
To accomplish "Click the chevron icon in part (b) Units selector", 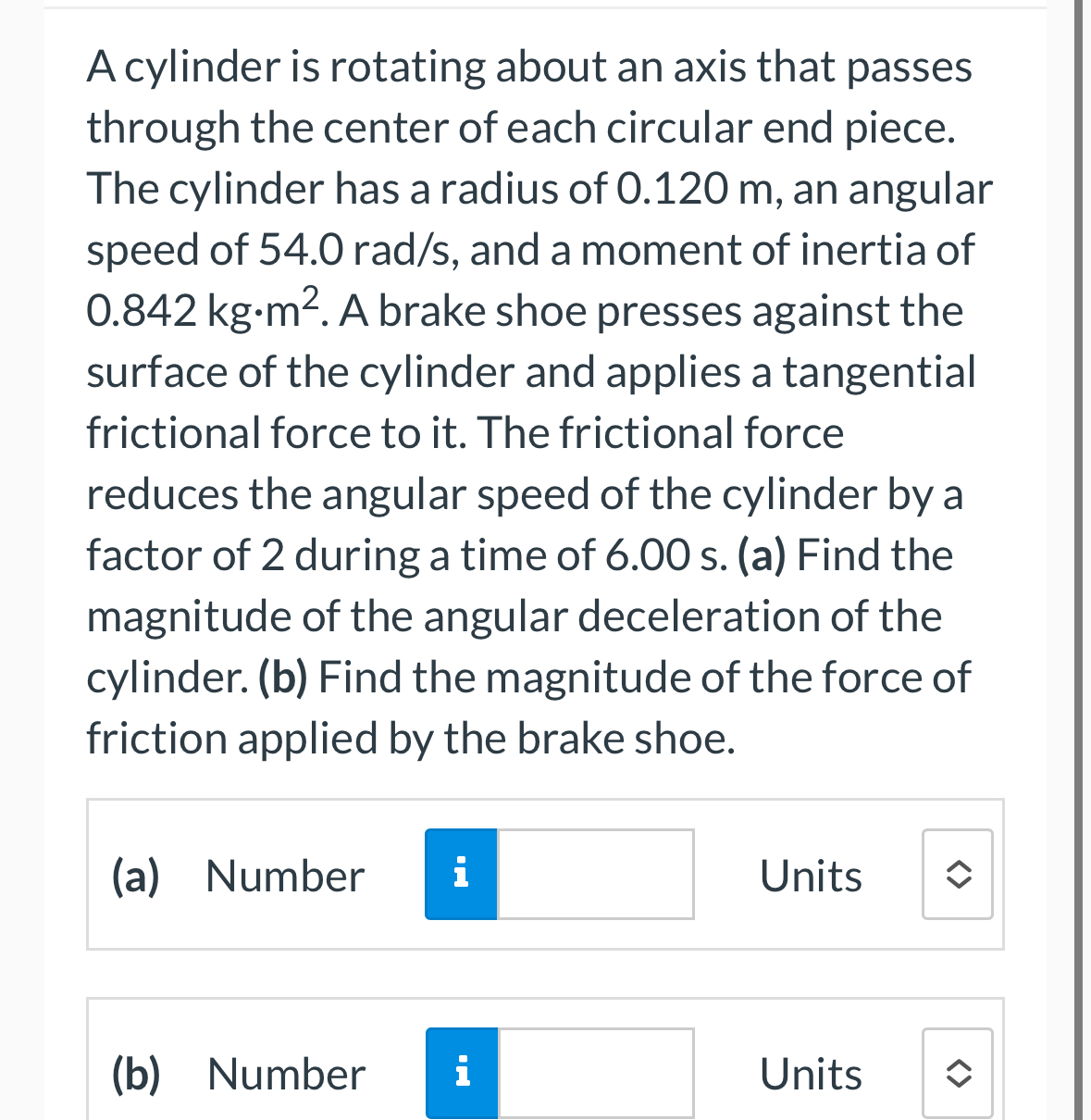I will [x=957, y=1072].
